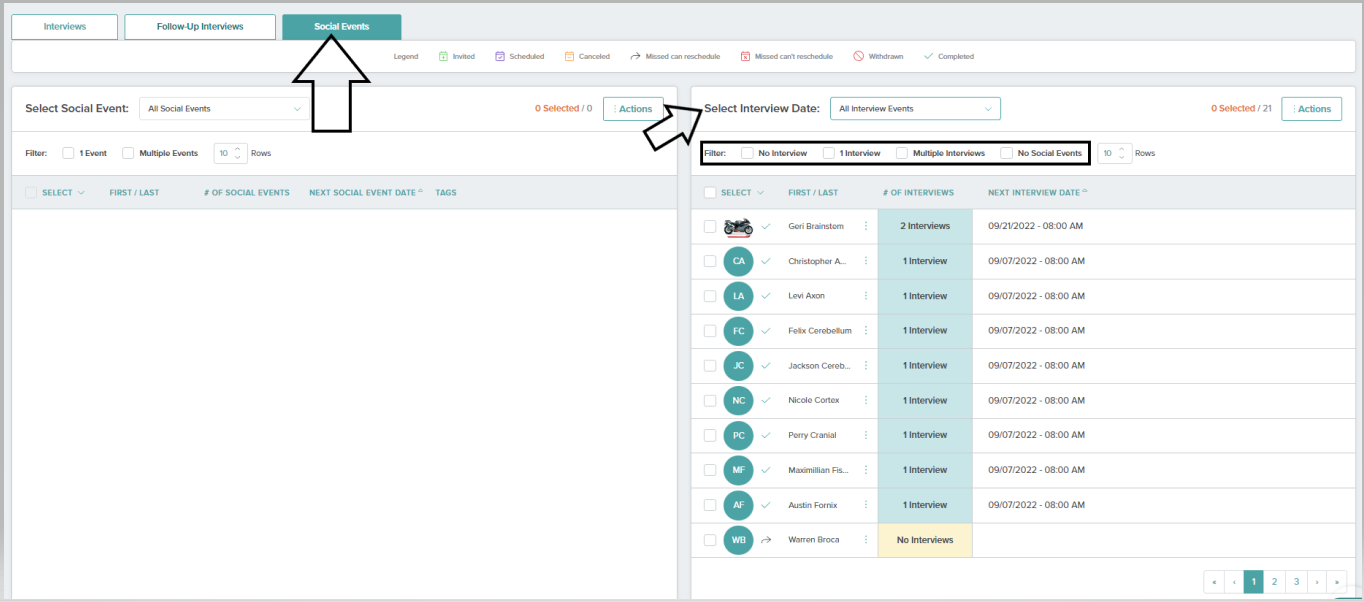The width and height of the screenshot is (1364, 602).
Task: Open Felix Cerebellum's name
Action: coord(820,331)
